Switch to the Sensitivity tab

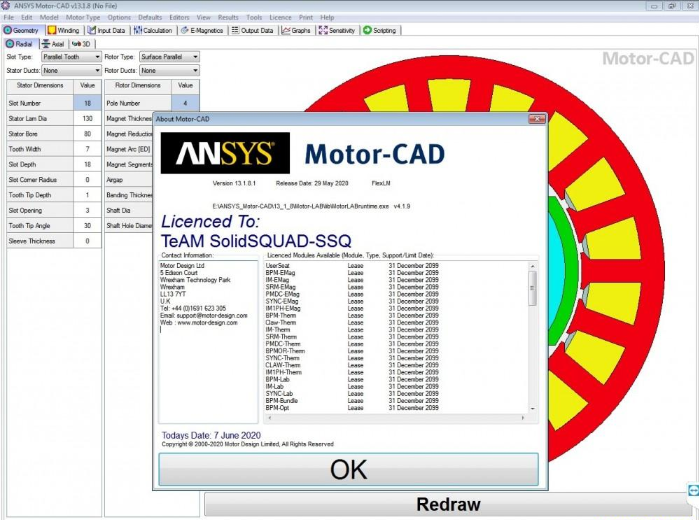[338, 30]
